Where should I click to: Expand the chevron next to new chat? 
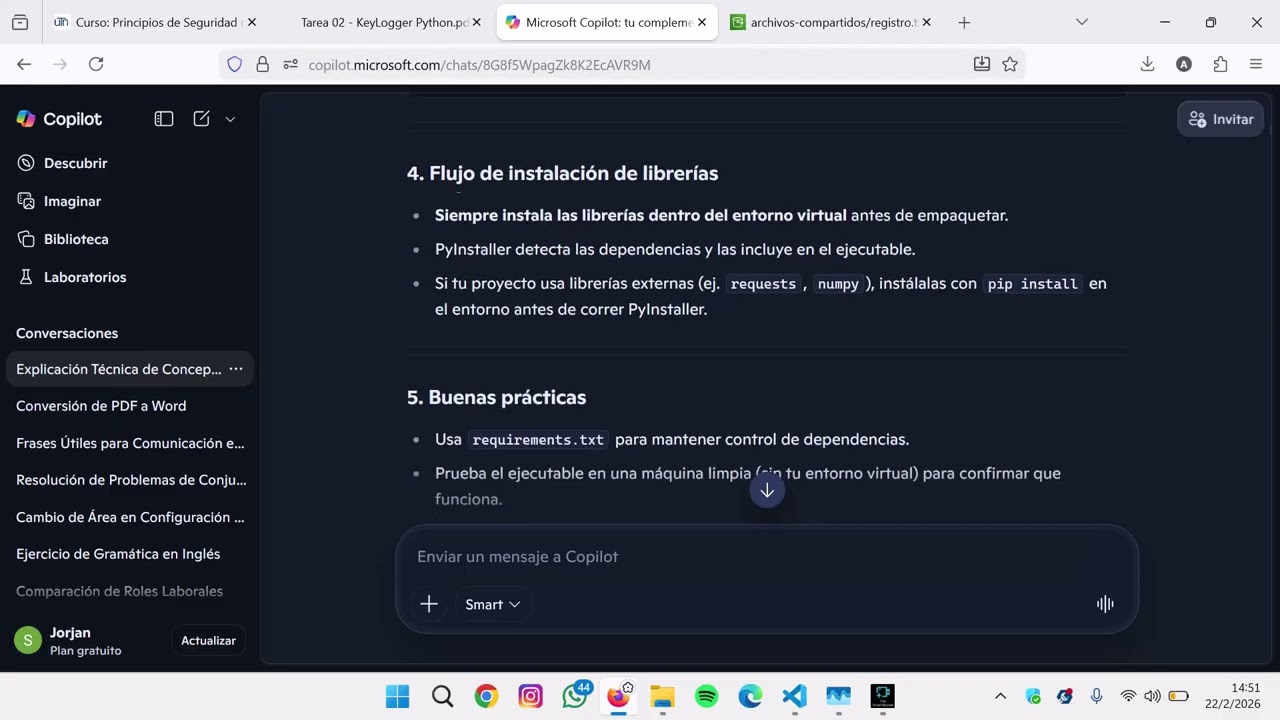(x=230, y=119)
